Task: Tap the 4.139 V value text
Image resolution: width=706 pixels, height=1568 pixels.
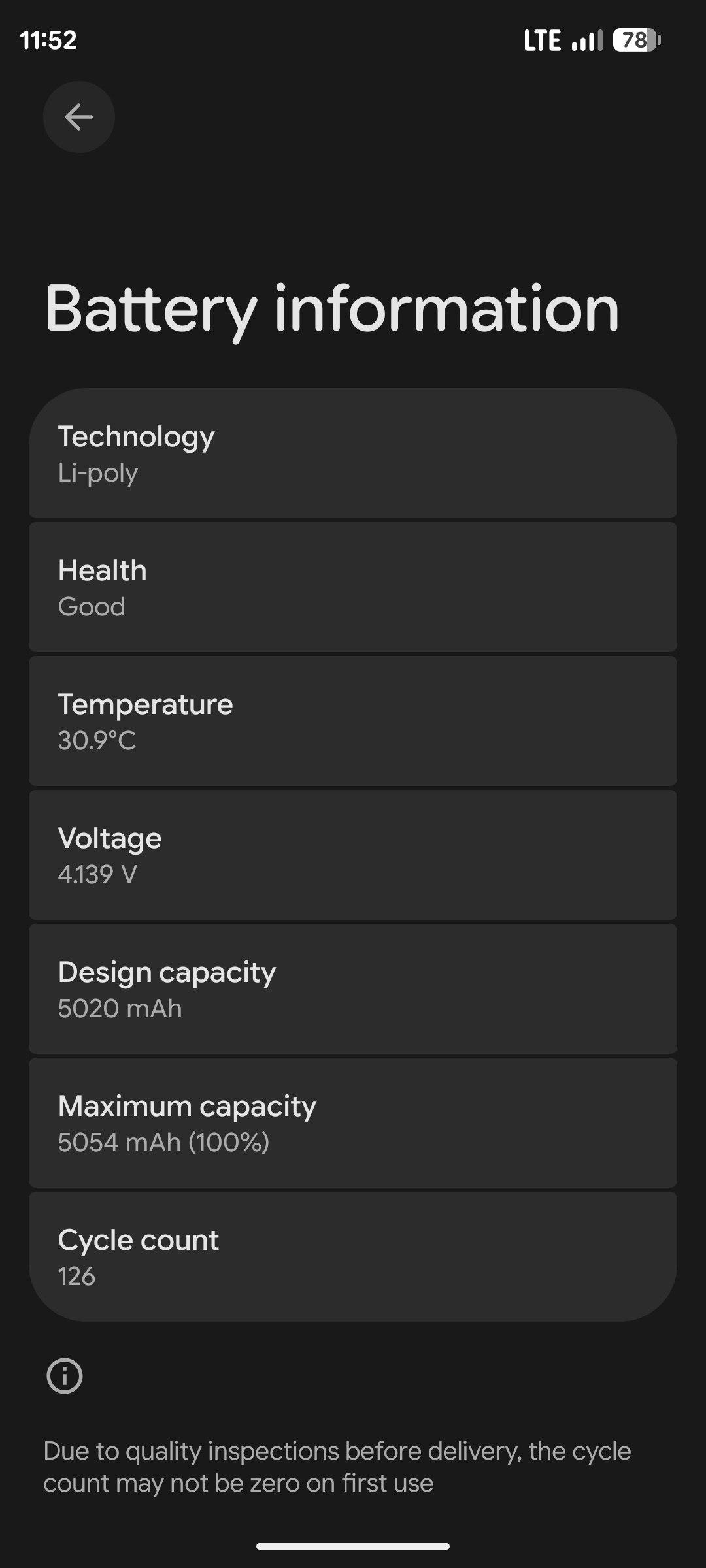Action: click(x=97, y=875)
